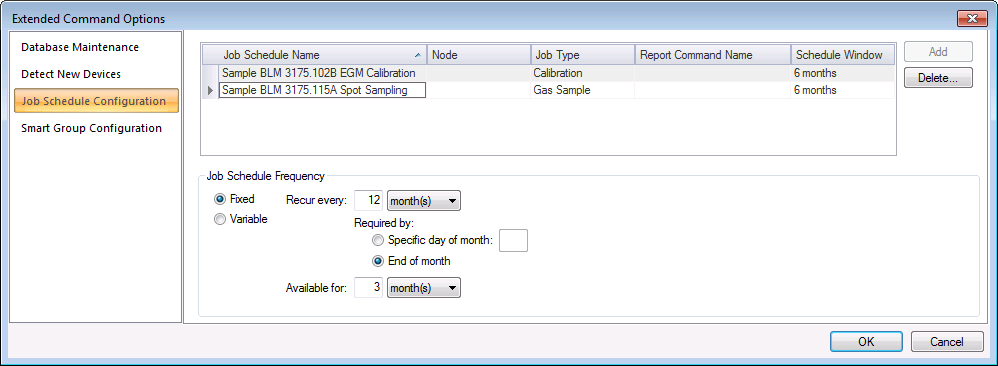The image size is (998, 366).
Task: Click the Calibration job type cell
Action: 583,73
